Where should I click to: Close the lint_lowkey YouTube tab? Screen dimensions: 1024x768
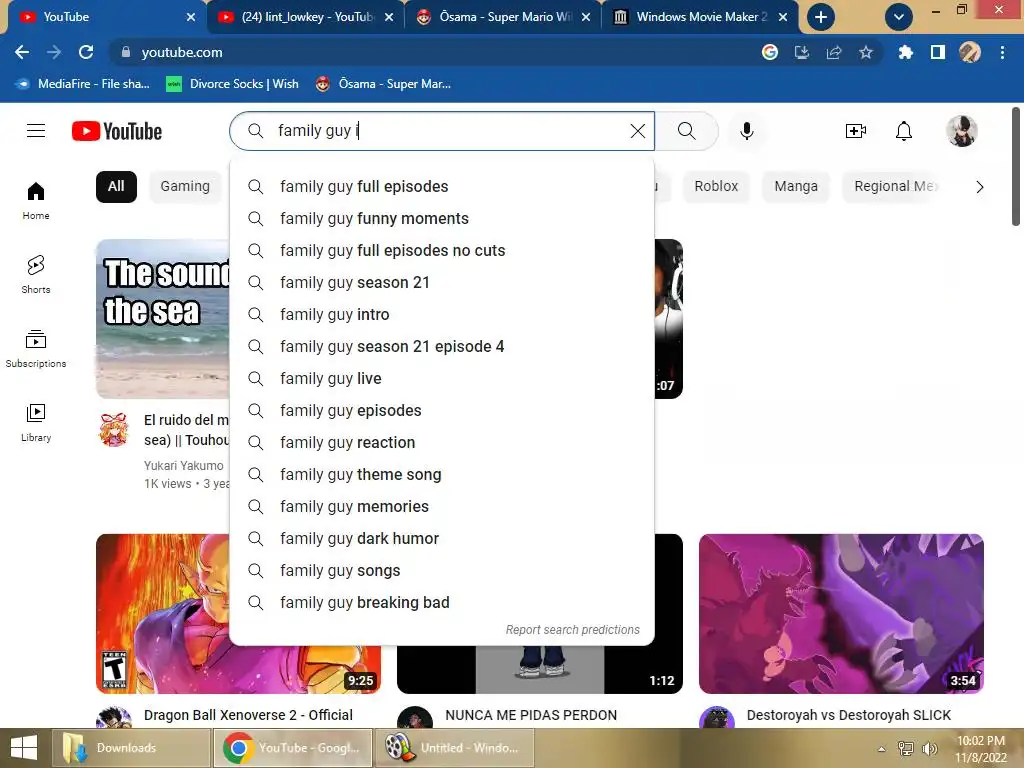click(389, 17)
